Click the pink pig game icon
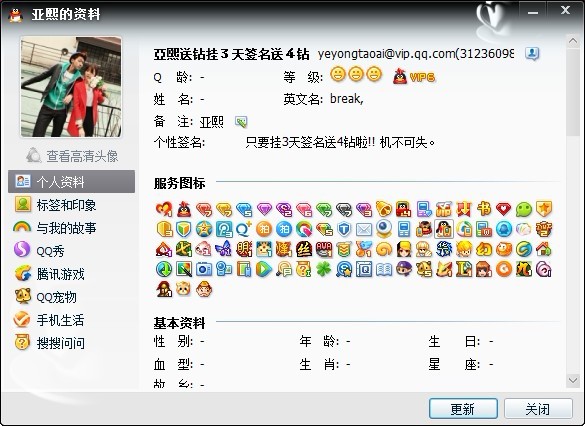This screenshot has height=426, width=585. click(204, 249)
